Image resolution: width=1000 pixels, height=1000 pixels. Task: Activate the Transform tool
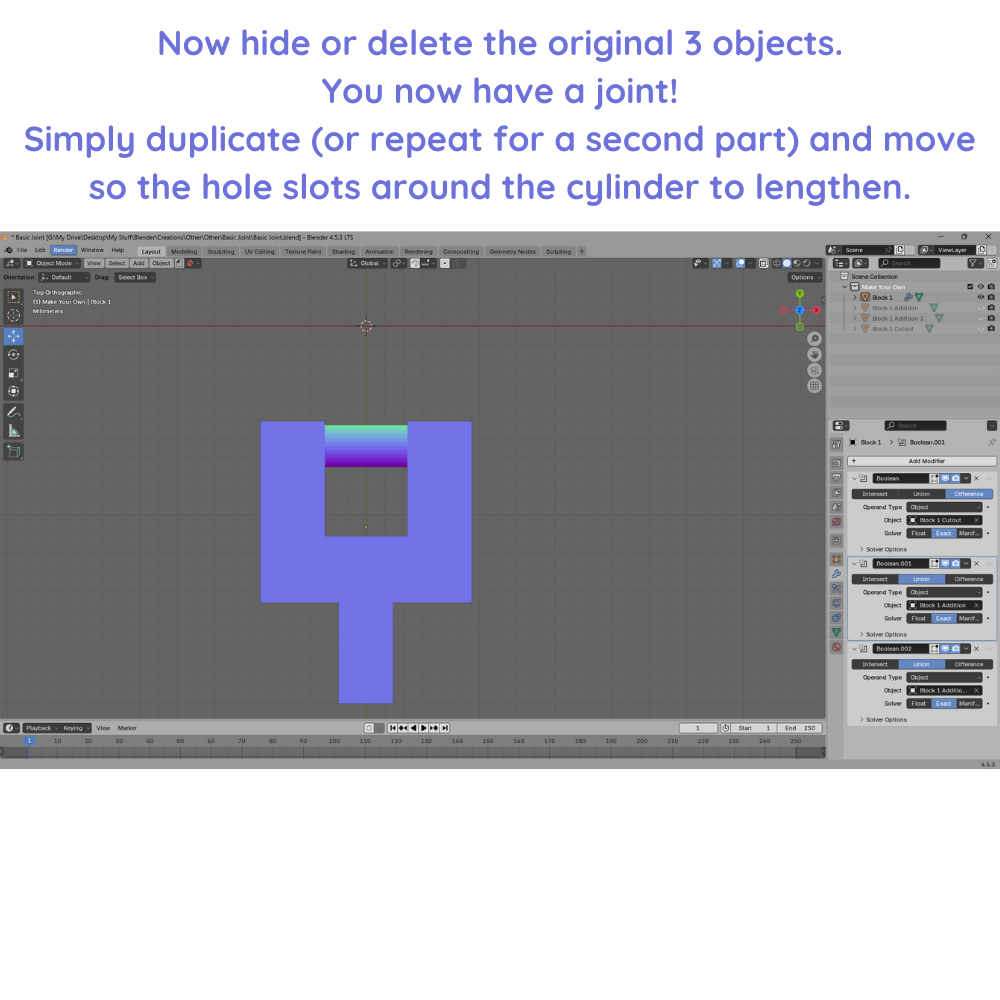[x=13, y=392]
